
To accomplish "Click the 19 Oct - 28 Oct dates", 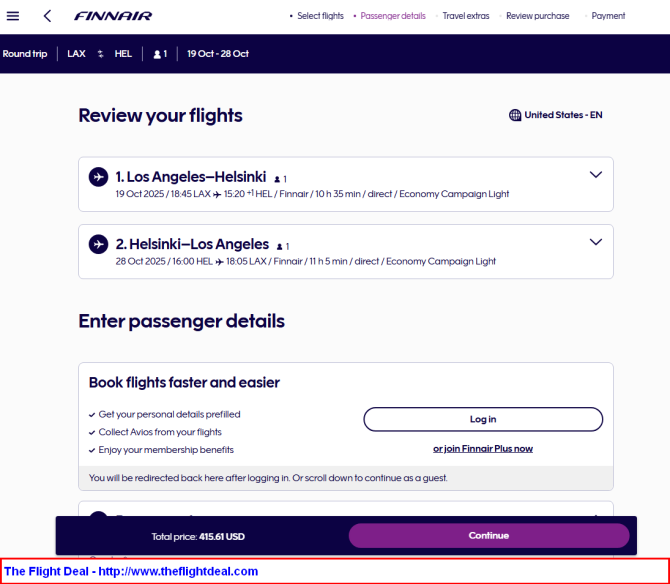I will click(x=218, y=54).
